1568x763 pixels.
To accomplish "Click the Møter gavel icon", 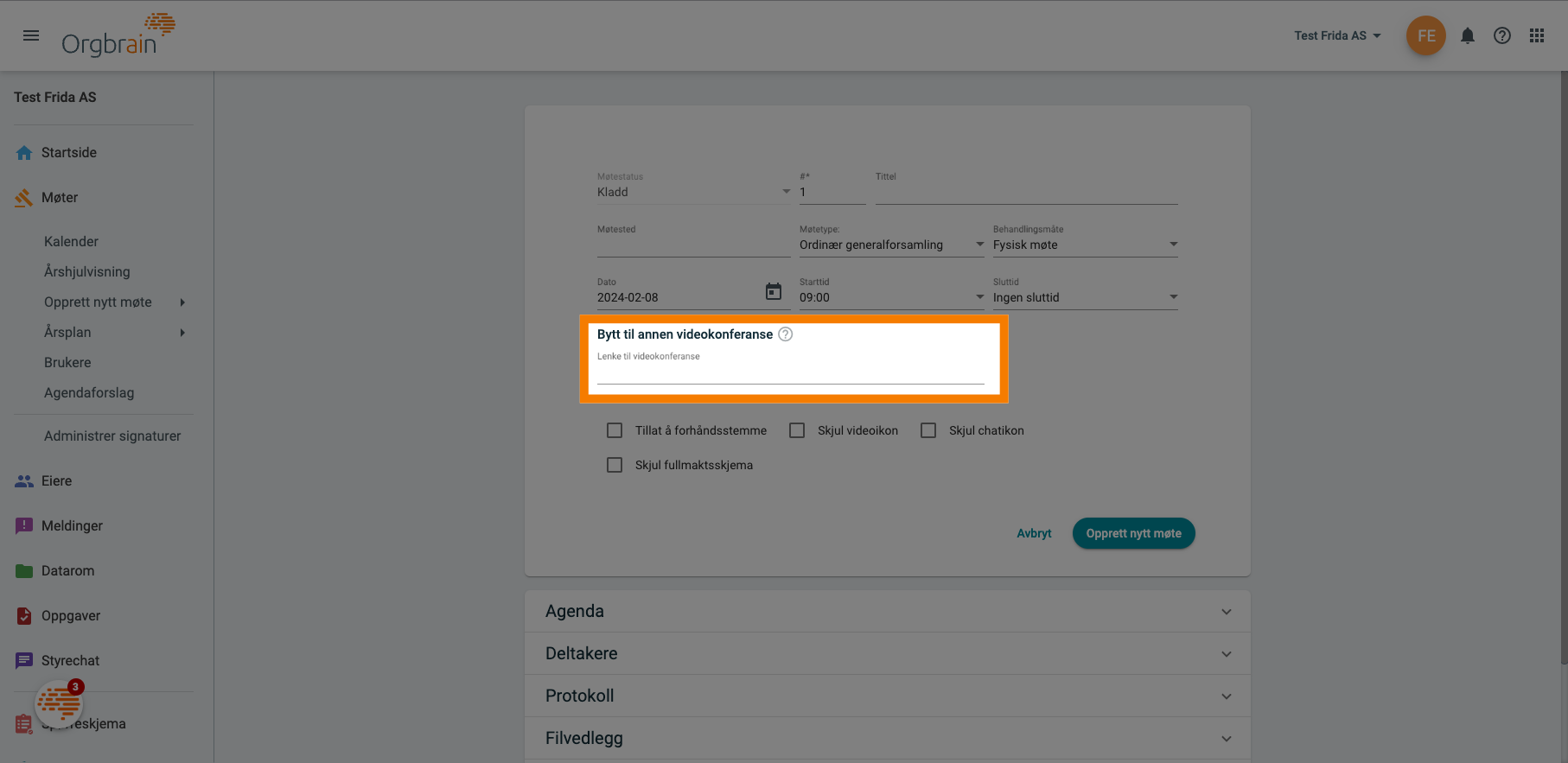I will (24, 198).
